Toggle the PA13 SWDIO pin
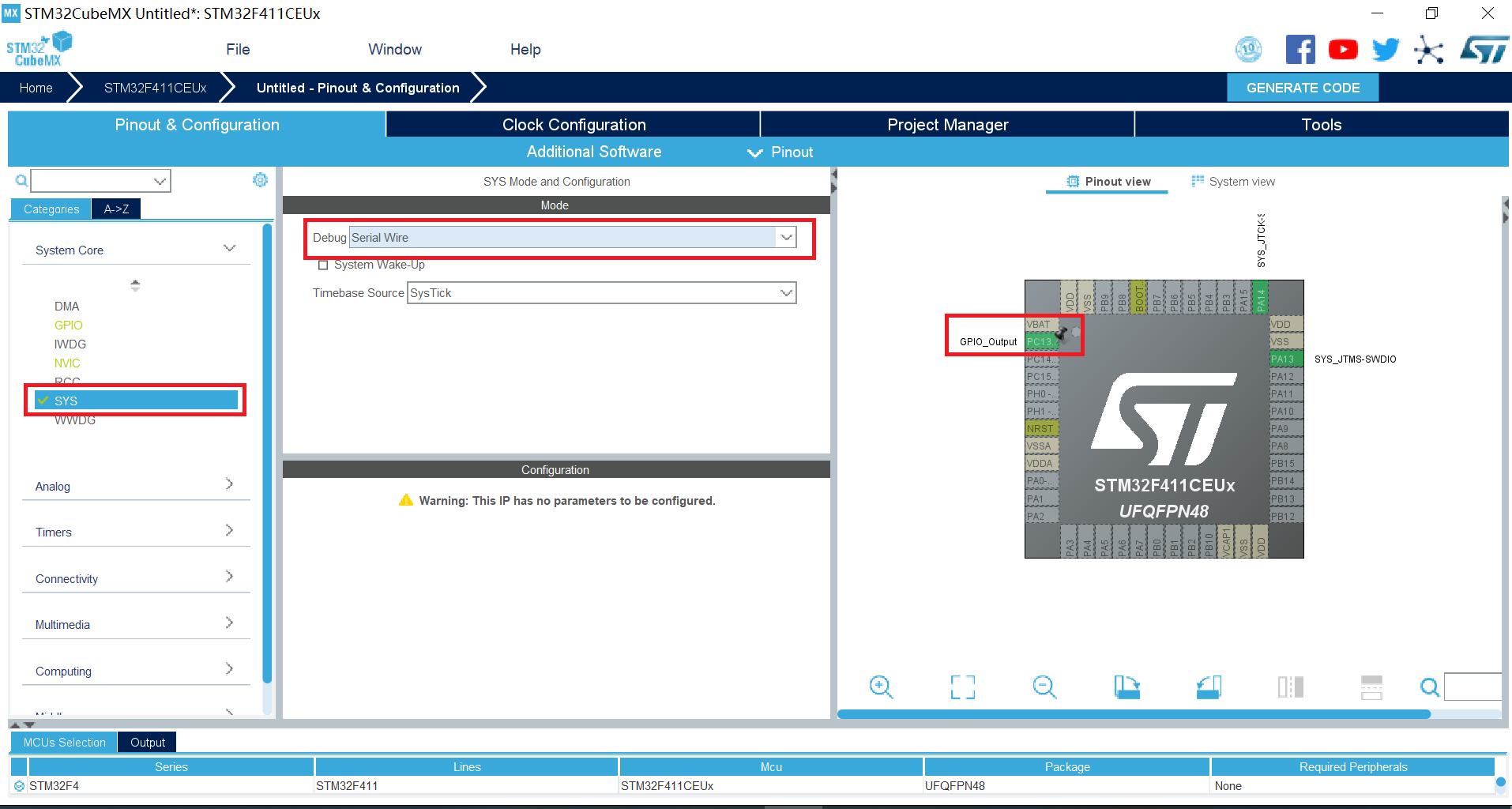 [1284, 358]
